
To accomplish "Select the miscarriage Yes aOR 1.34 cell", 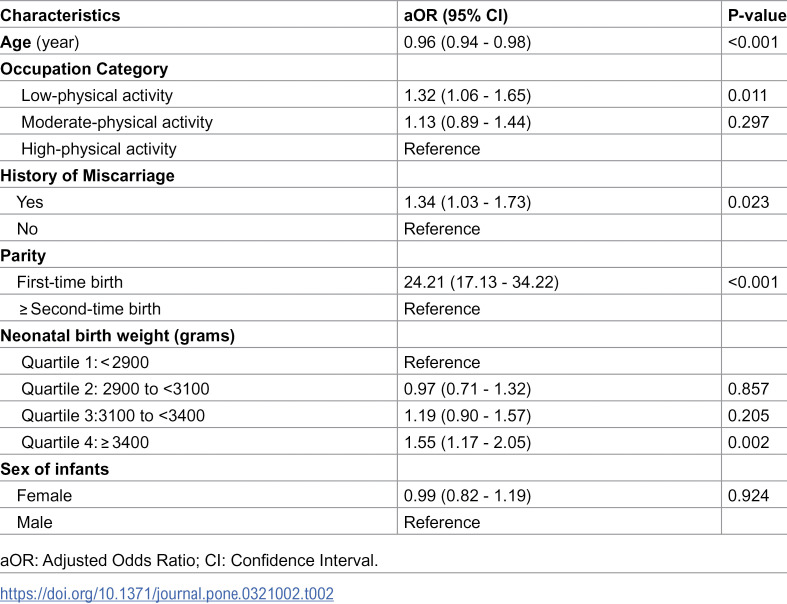I will (x=467, y=202).
